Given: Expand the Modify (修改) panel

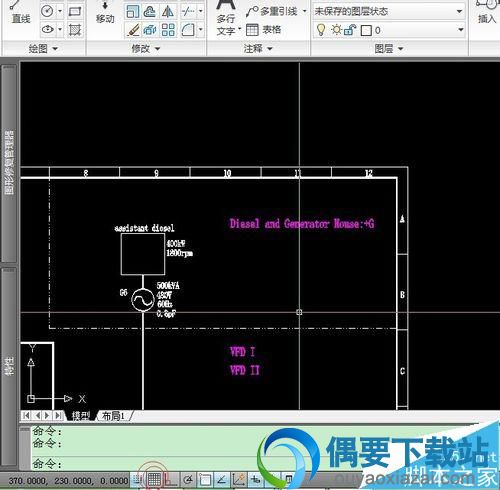Looking at the screenshot, I should pos(146,49).
